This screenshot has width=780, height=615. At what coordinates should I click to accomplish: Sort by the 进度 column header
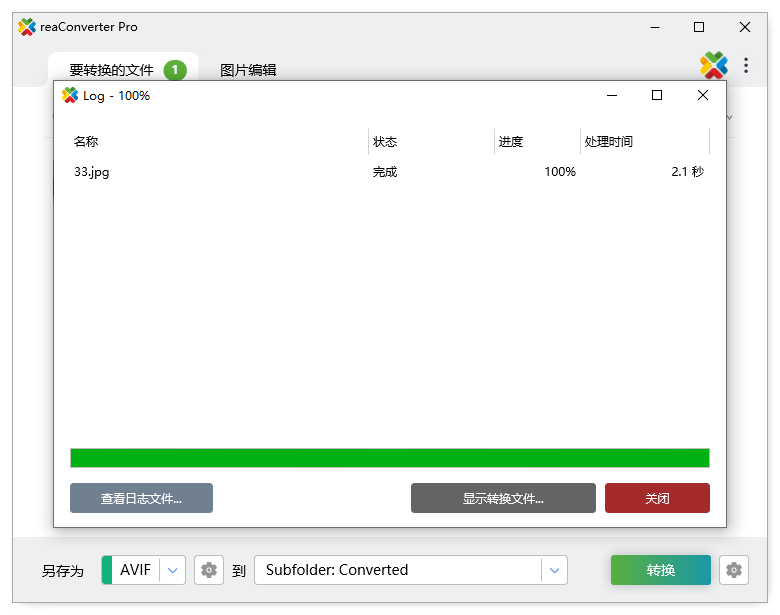tap(537, 142)
